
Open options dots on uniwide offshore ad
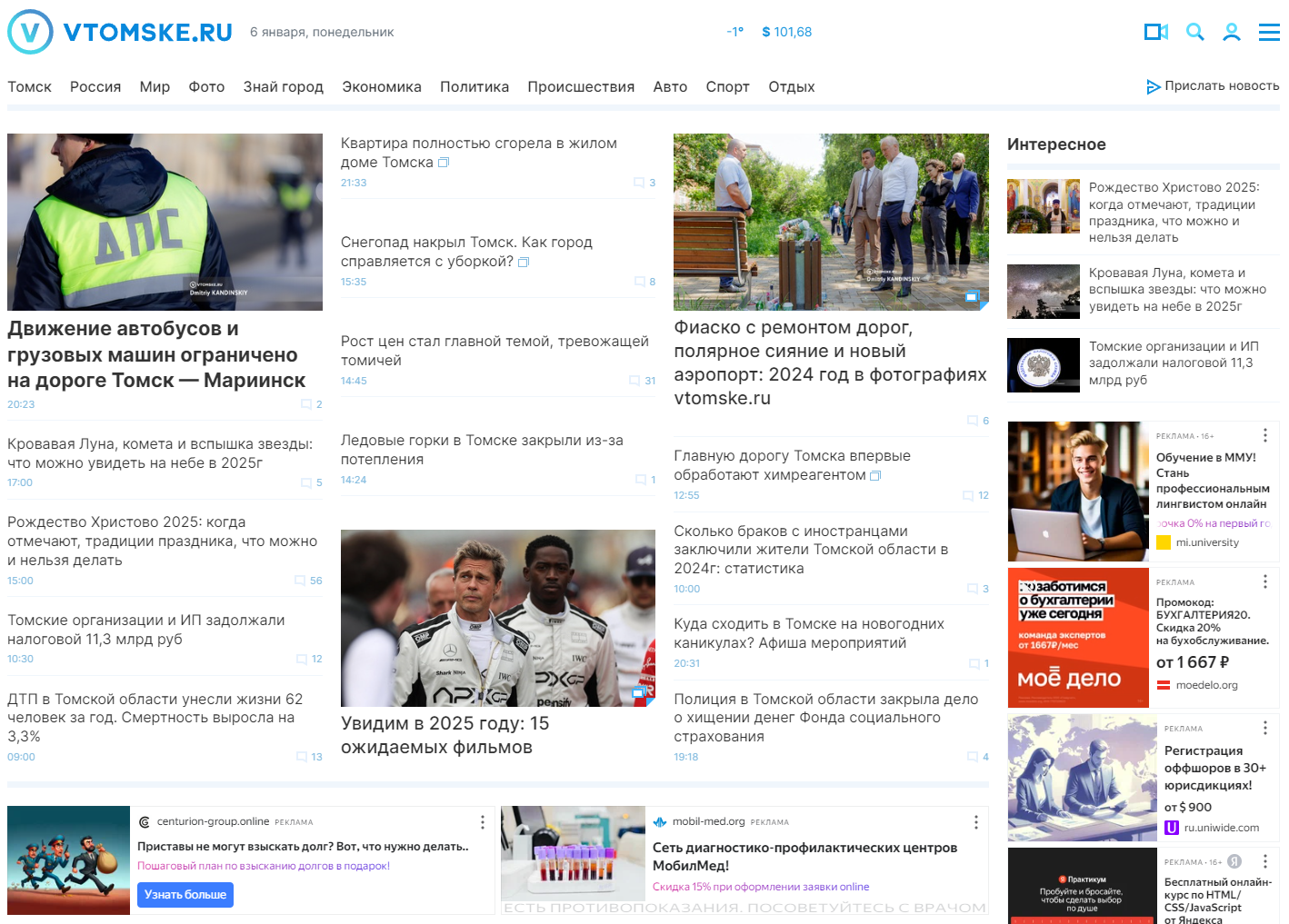(x=1264, y=728)
